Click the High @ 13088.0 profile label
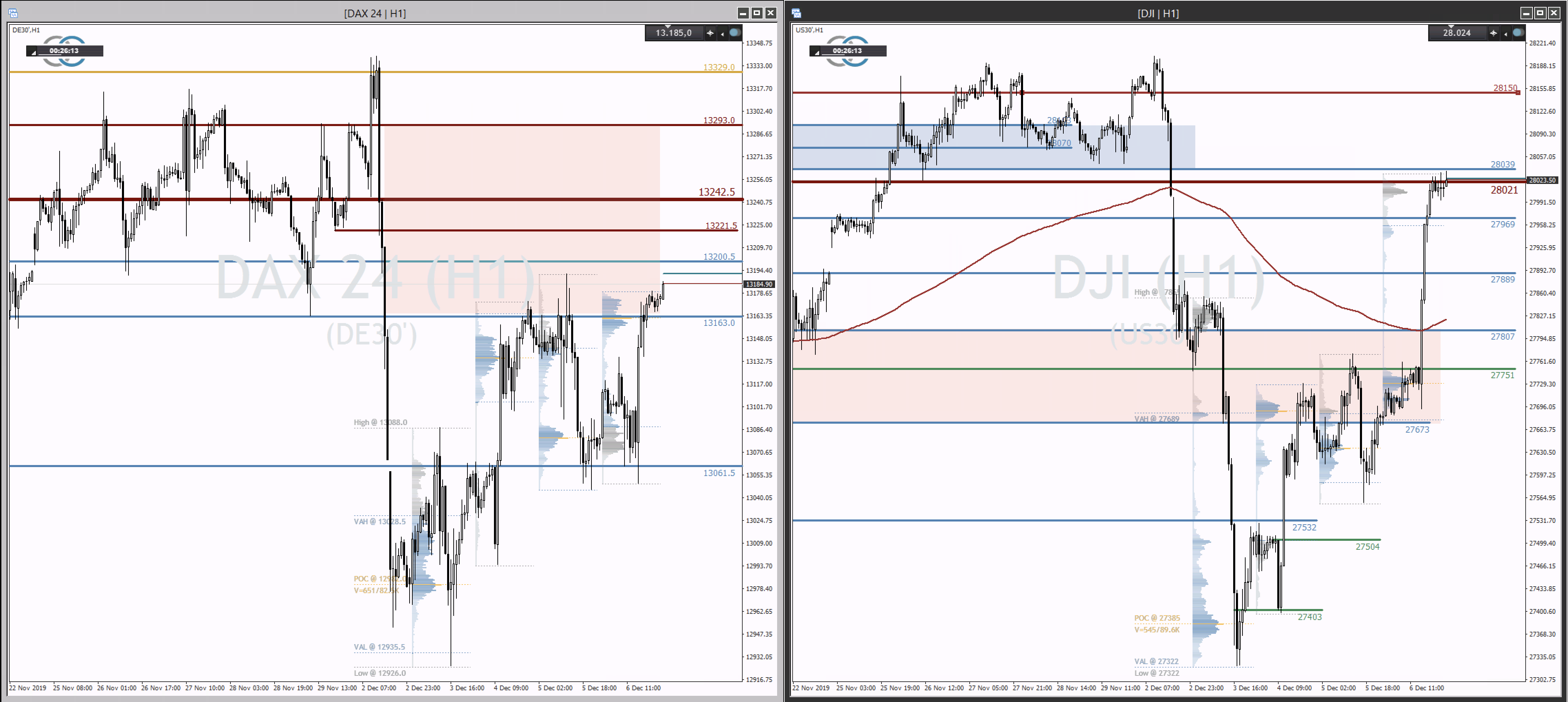This screenshot has width=1568, height=702. pyautogui.click(x=380, y=422)
